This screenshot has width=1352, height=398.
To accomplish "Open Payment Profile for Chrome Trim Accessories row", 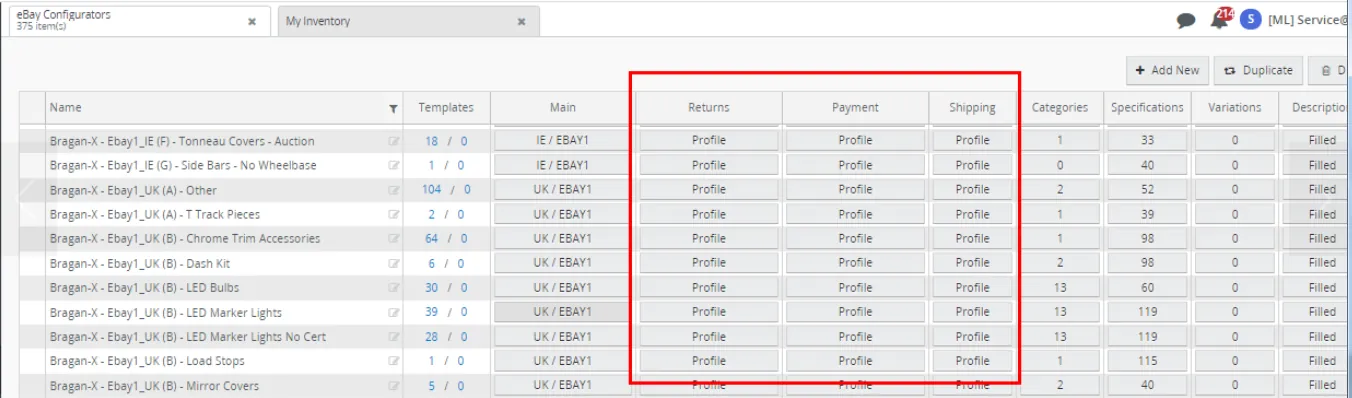I will 855,238.
